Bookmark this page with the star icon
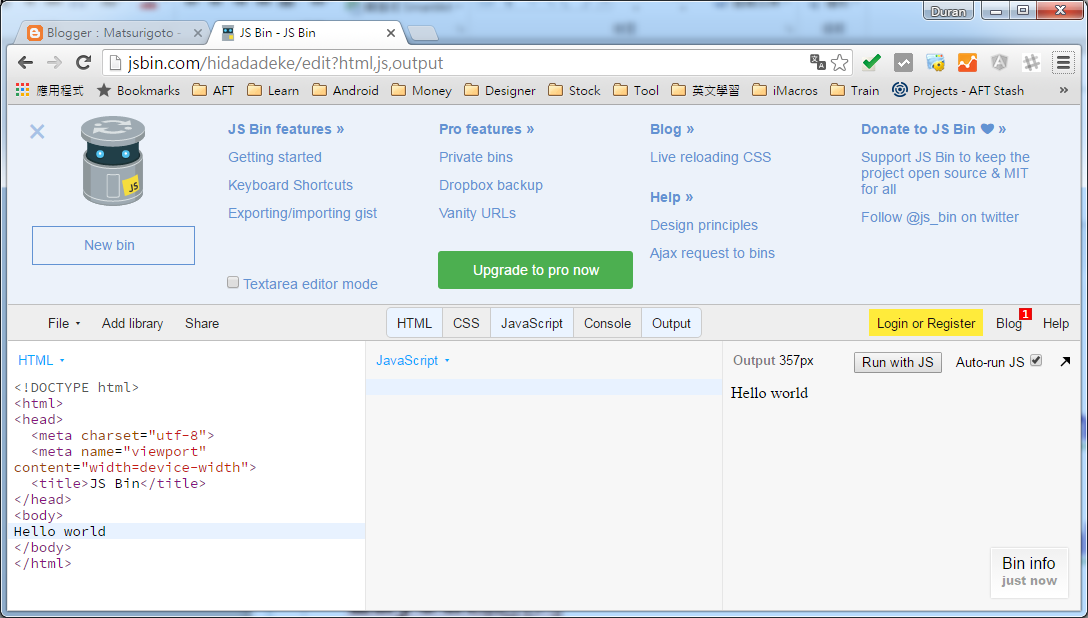Viewport: 1088px width, 618px height. click(x=840, y=62)
